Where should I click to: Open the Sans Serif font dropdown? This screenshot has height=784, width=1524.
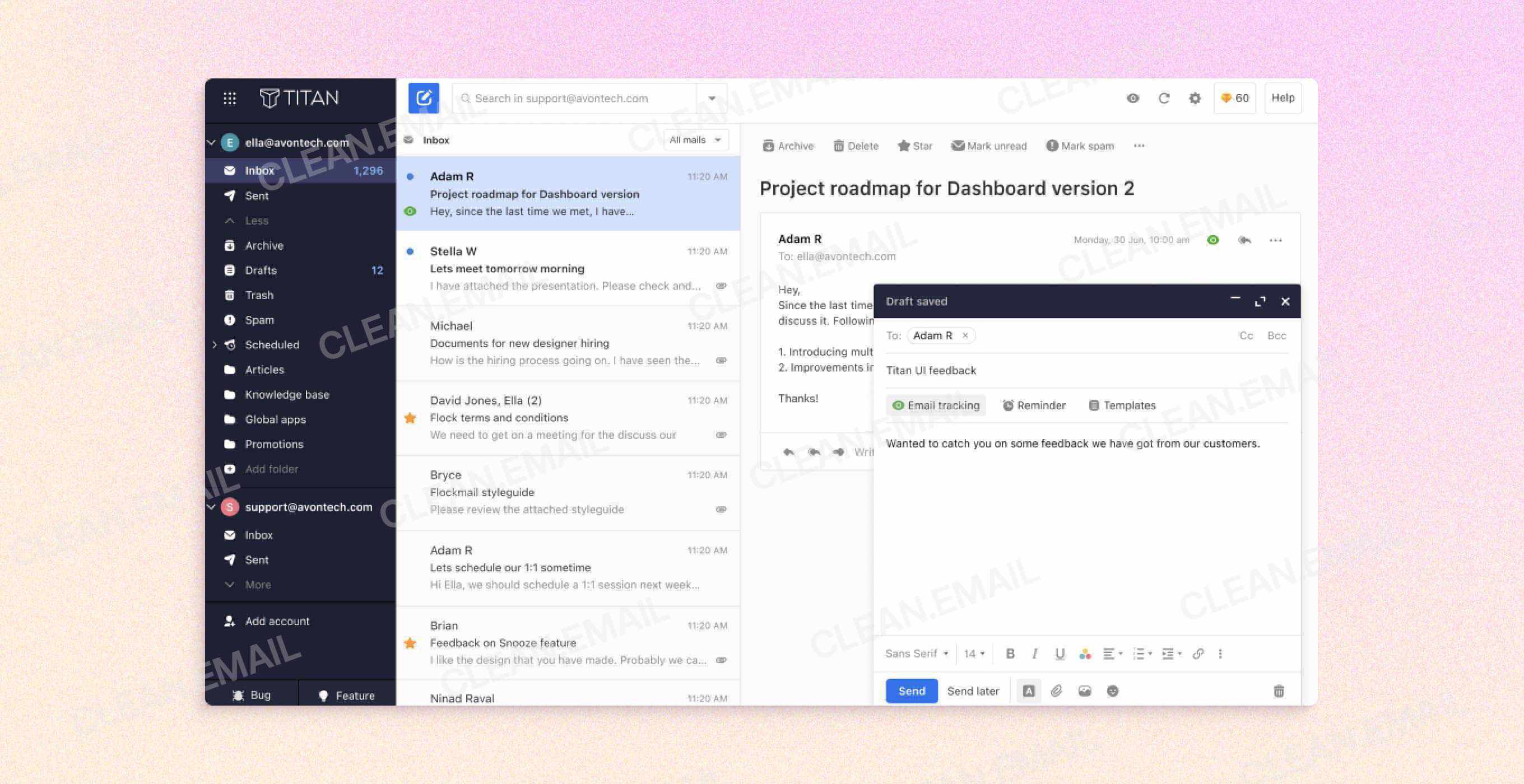[916, 654]
